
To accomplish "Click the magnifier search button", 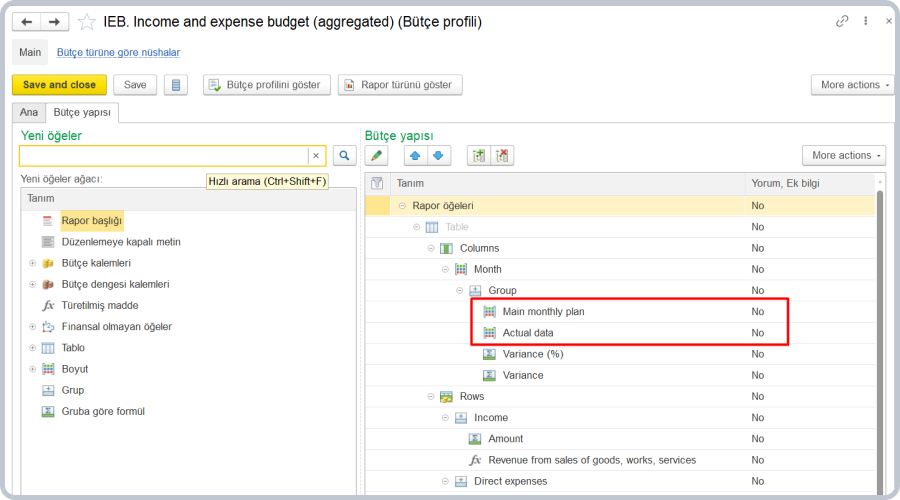I will click(344, 155).
